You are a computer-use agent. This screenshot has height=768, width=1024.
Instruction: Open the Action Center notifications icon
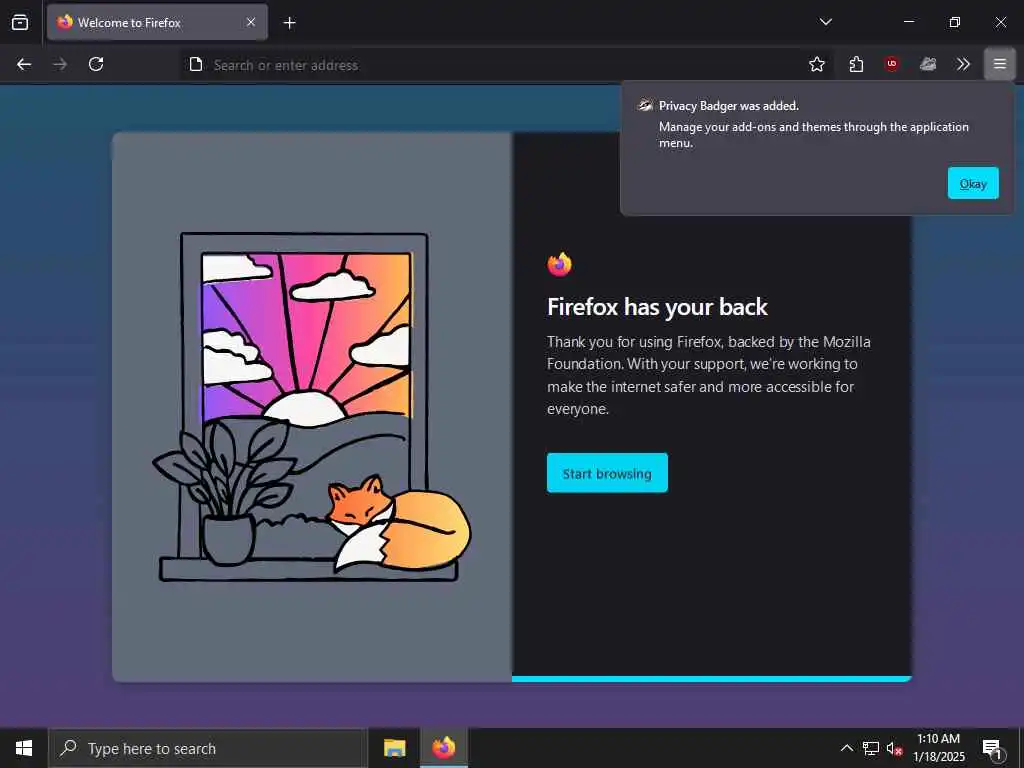992,749
